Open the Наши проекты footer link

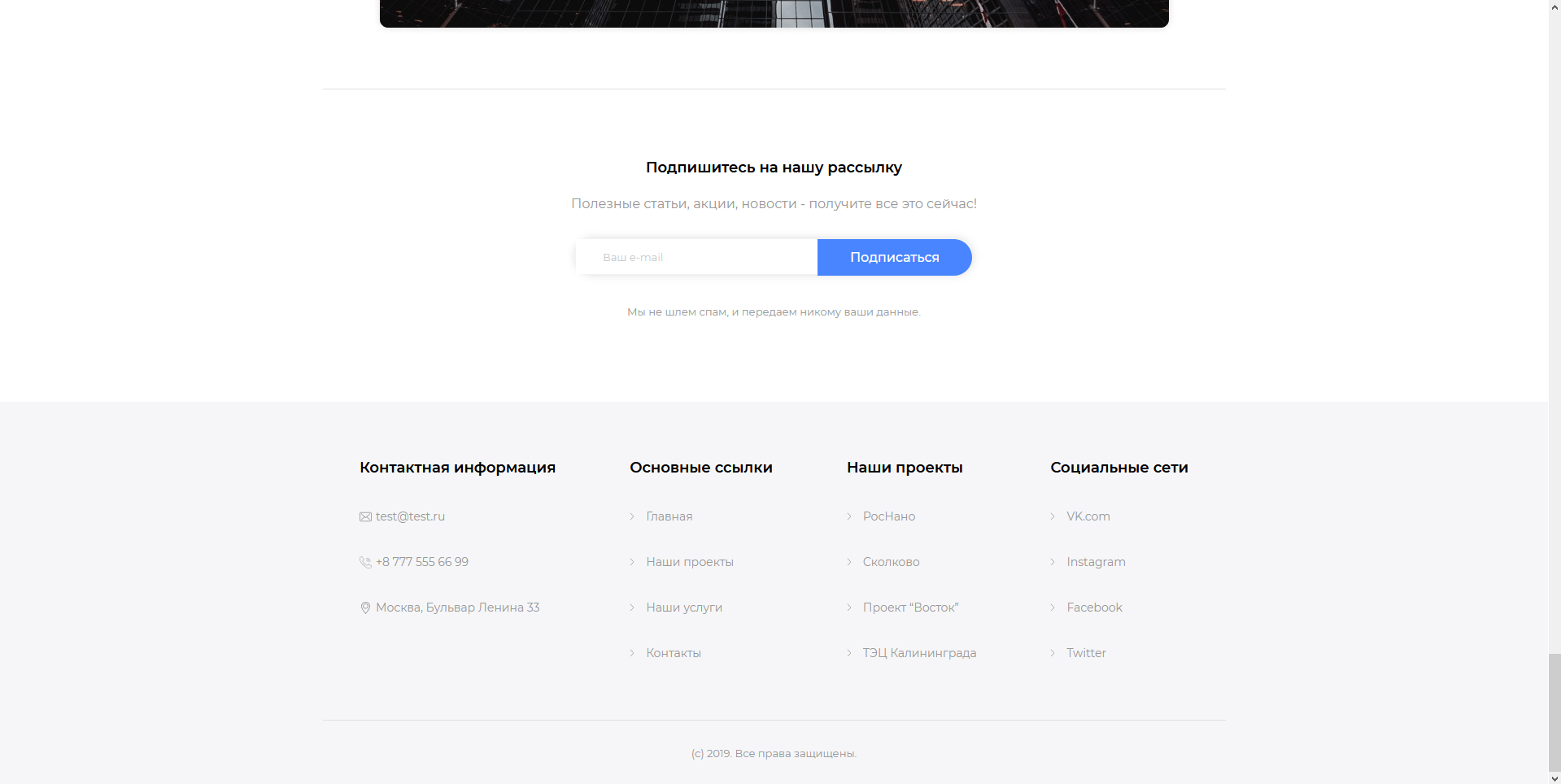[x=690, y=562]
